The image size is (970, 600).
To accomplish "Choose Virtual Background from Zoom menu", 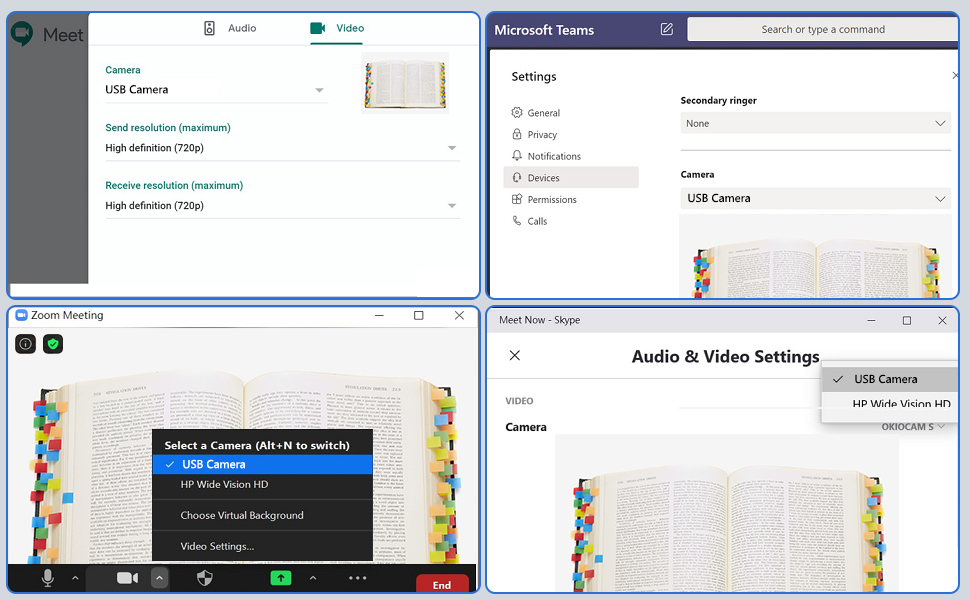I will point(241,516).
